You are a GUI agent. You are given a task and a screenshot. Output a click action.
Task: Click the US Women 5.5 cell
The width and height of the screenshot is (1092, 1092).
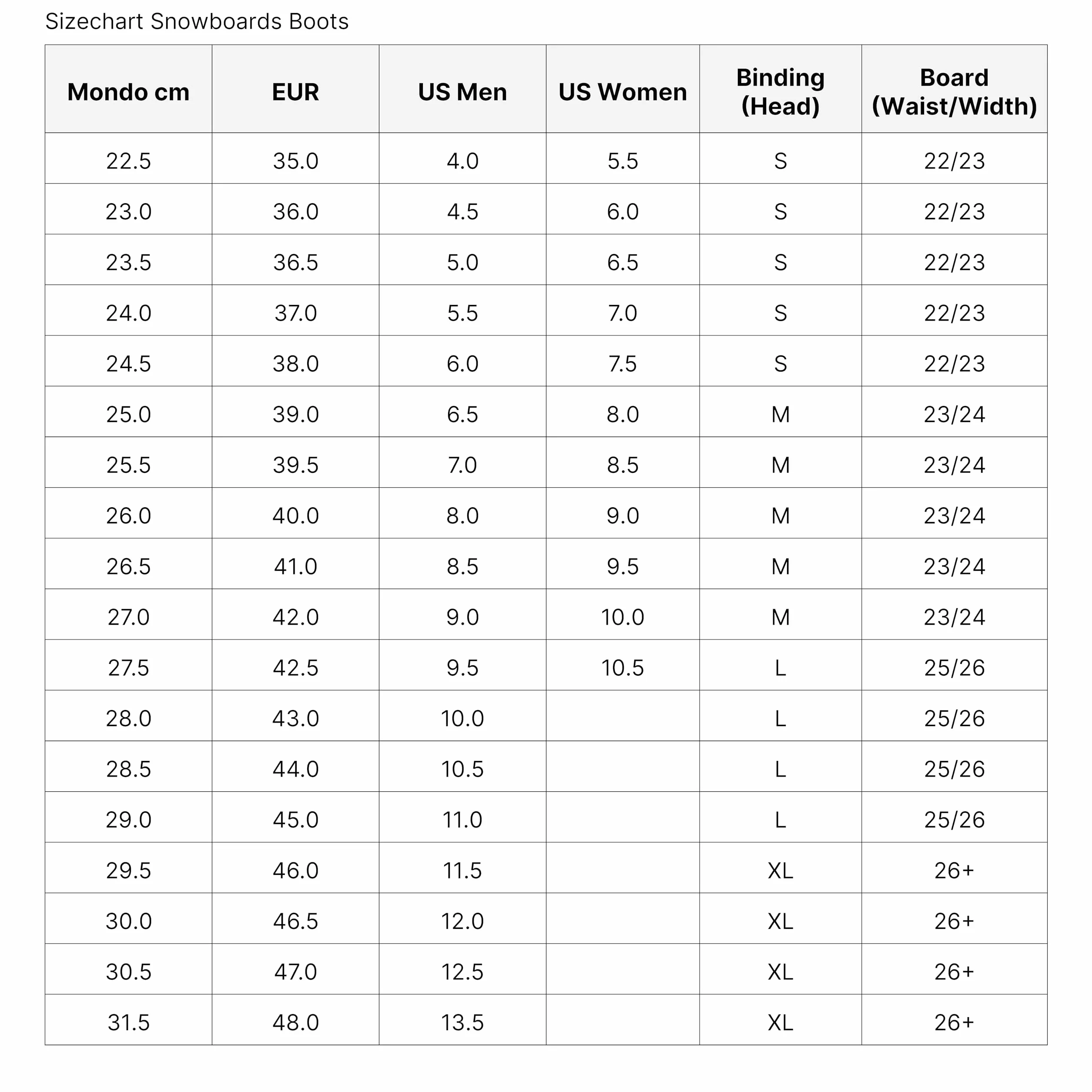click(622, 161)
